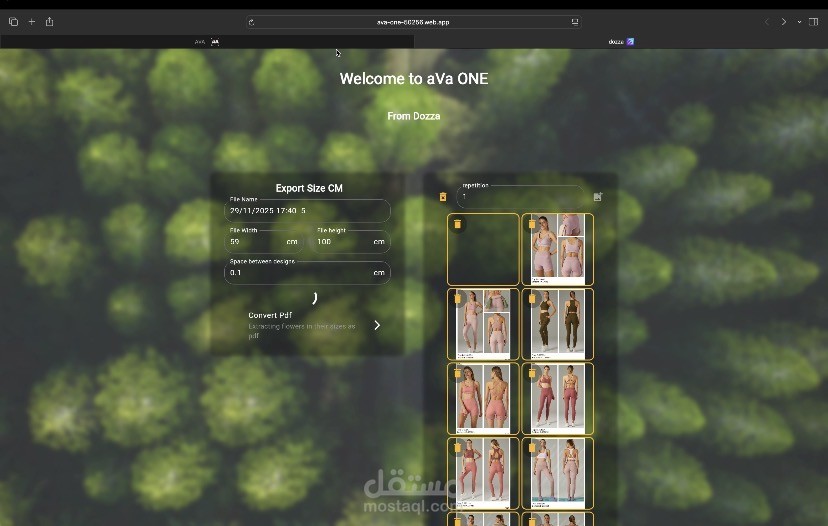Click the repetition input field

[521, 196]
